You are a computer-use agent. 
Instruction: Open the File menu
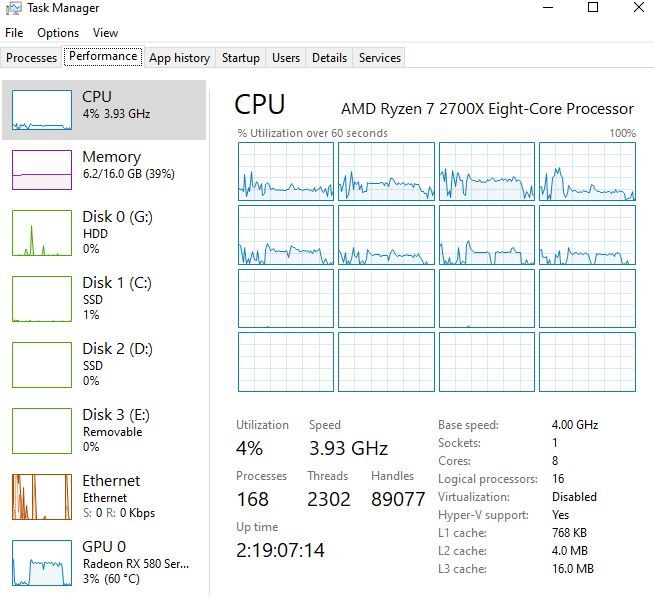[14, 33]
